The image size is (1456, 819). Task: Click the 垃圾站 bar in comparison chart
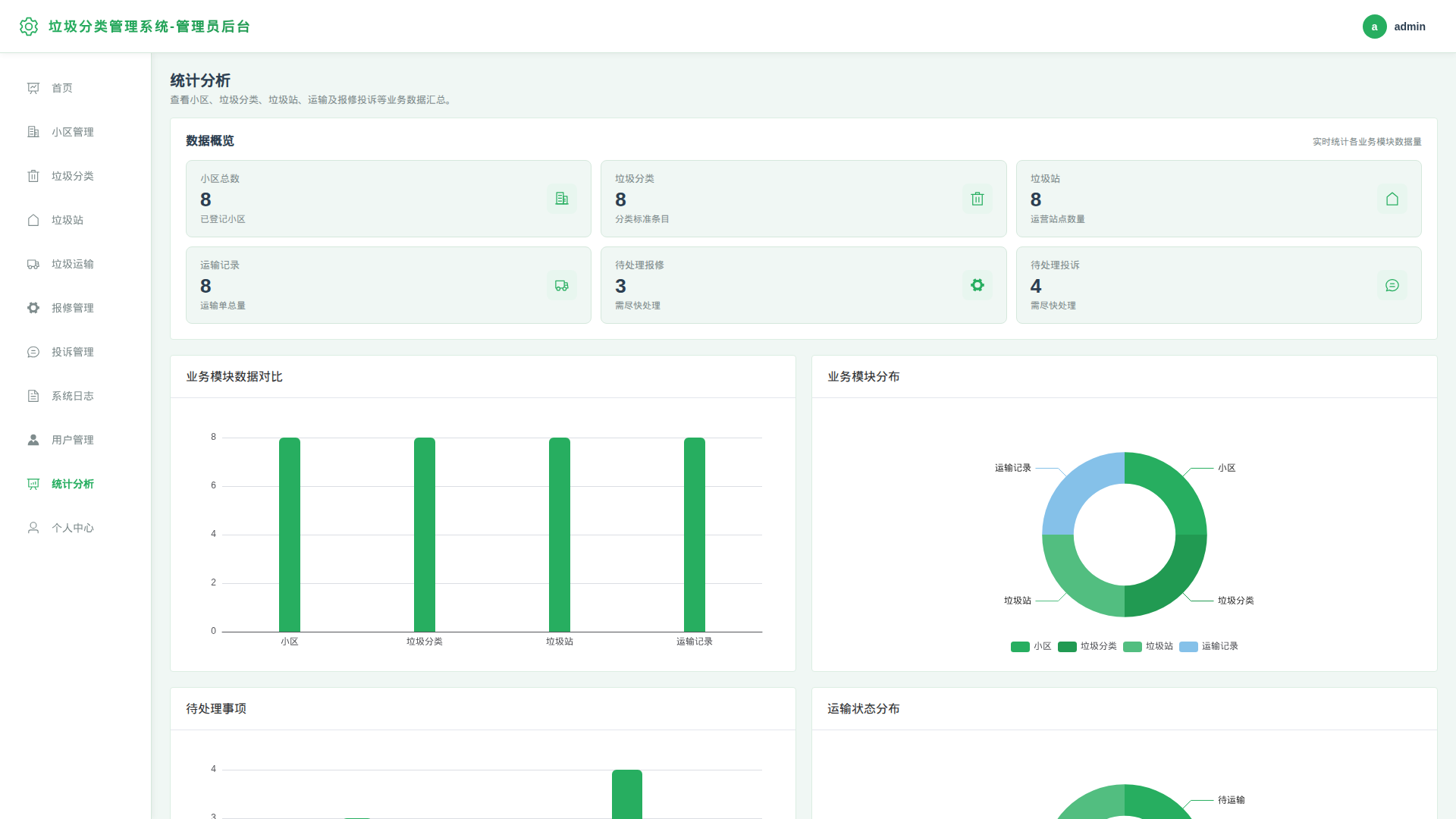(560, 535)
